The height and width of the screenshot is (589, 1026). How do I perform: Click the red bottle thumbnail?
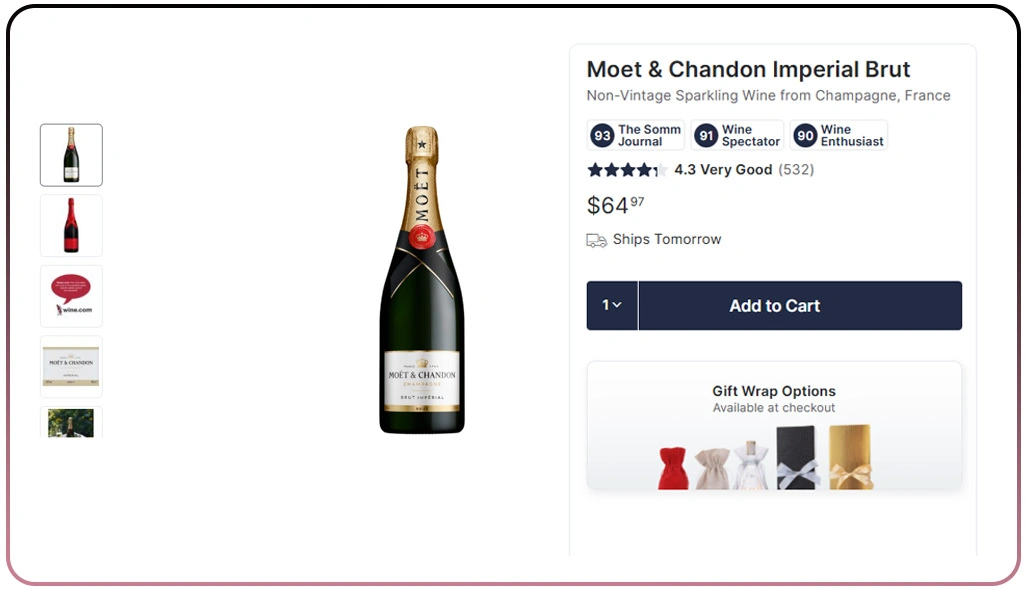pyautogui.click(x=71, y=225)
